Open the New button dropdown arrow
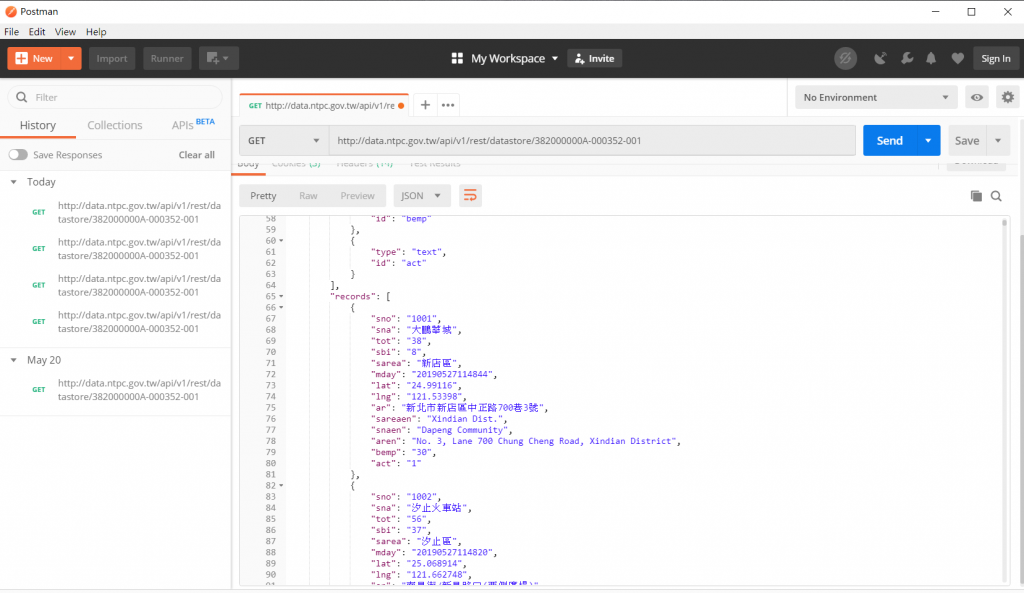 click(71, 58)
